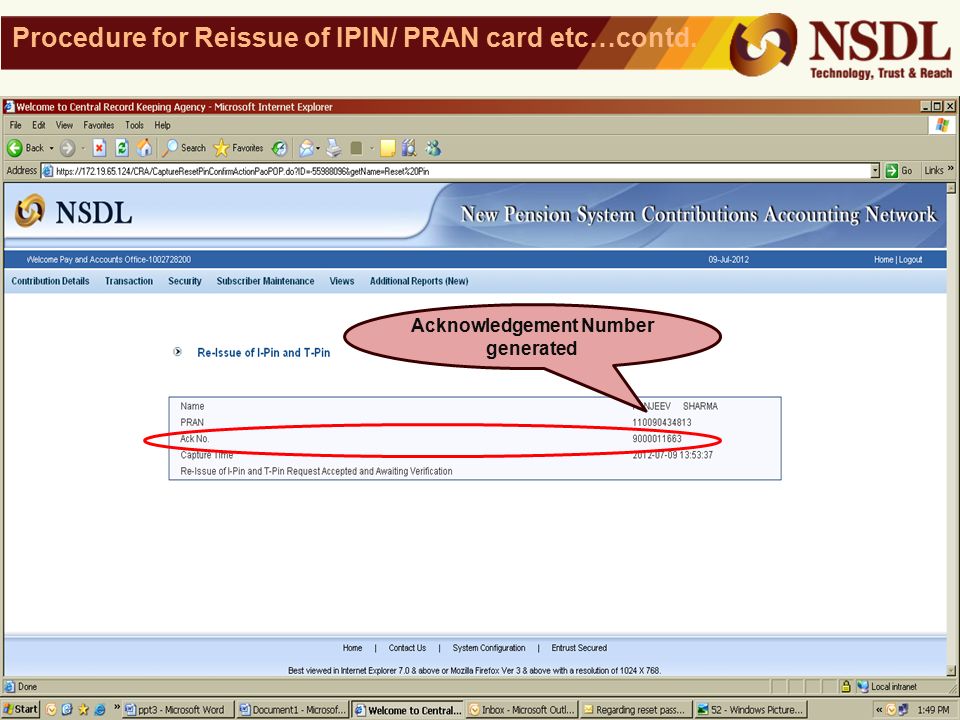The image size is (960, 720).
Task: Click the padlock security icon in status bar
Action: click(x=846, y=686)
